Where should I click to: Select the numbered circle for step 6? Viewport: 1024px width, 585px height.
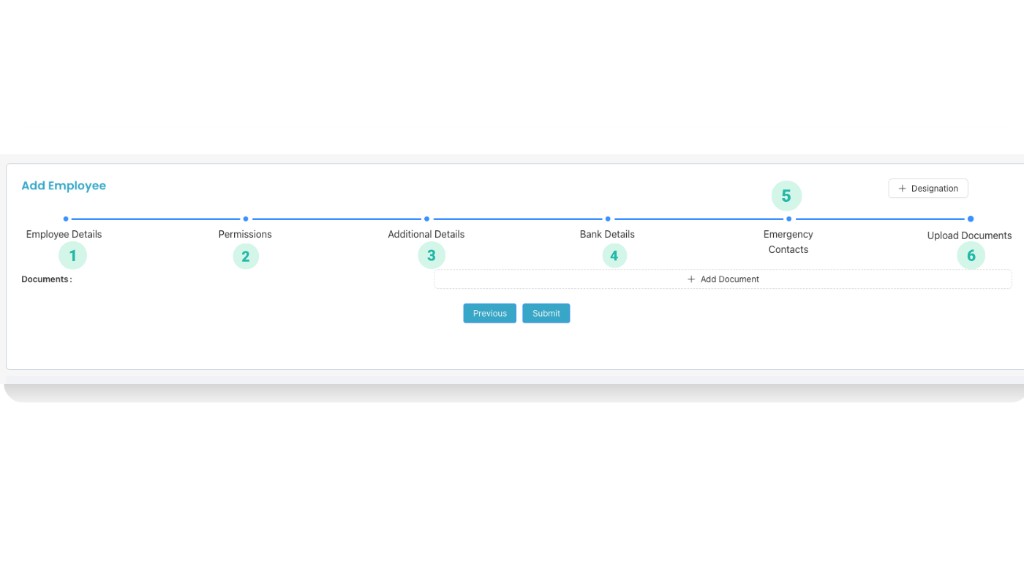[x=970, y=255]
